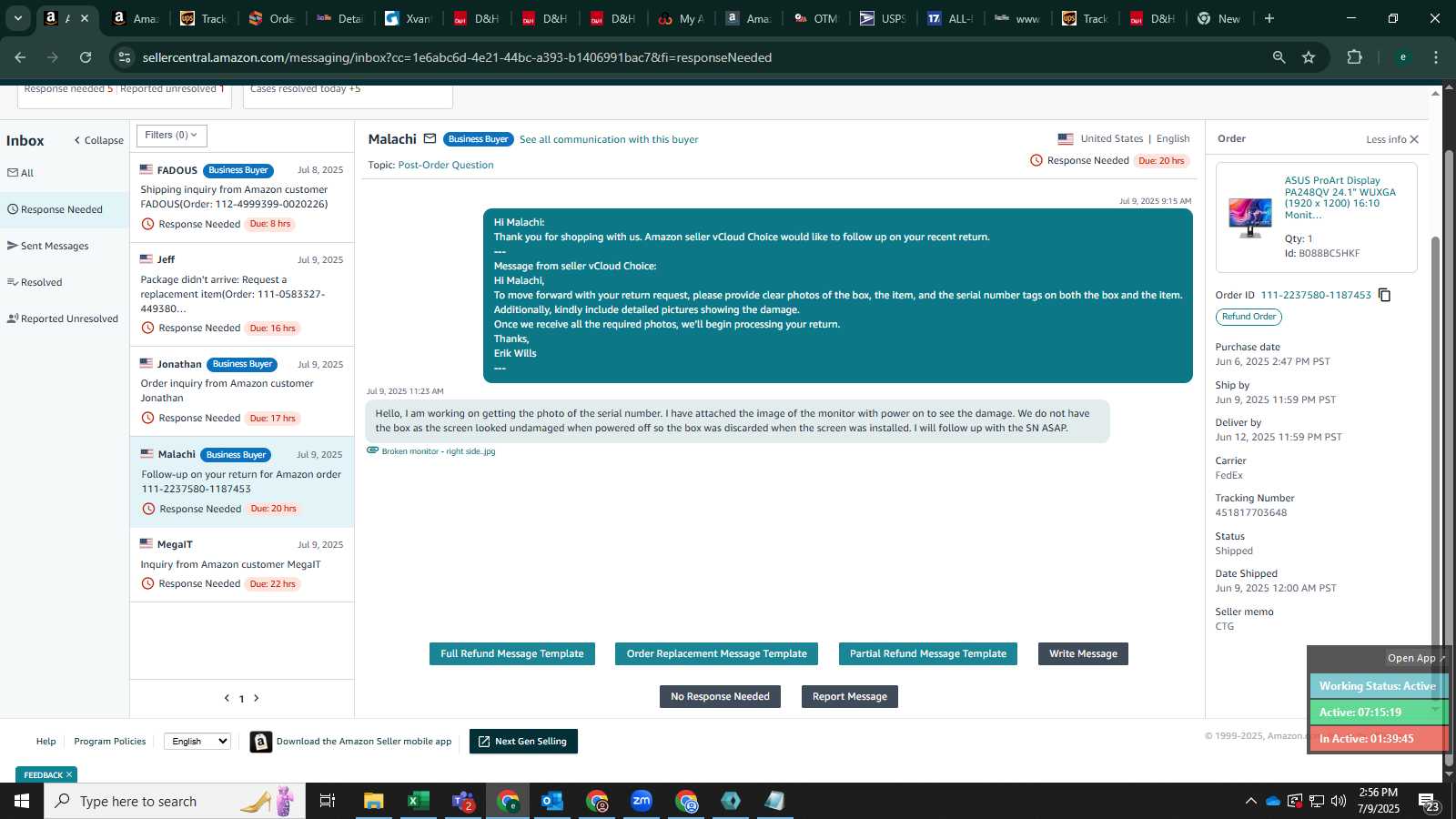Click the Write Message button
1456x819 pixels.
pyautogui.click(x=1083, y=653)
